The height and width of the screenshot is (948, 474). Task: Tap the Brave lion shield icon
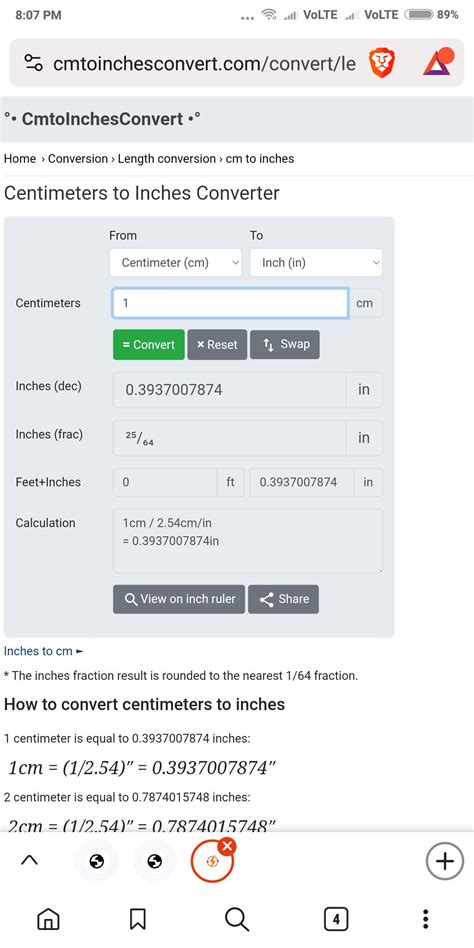[381, 63]
